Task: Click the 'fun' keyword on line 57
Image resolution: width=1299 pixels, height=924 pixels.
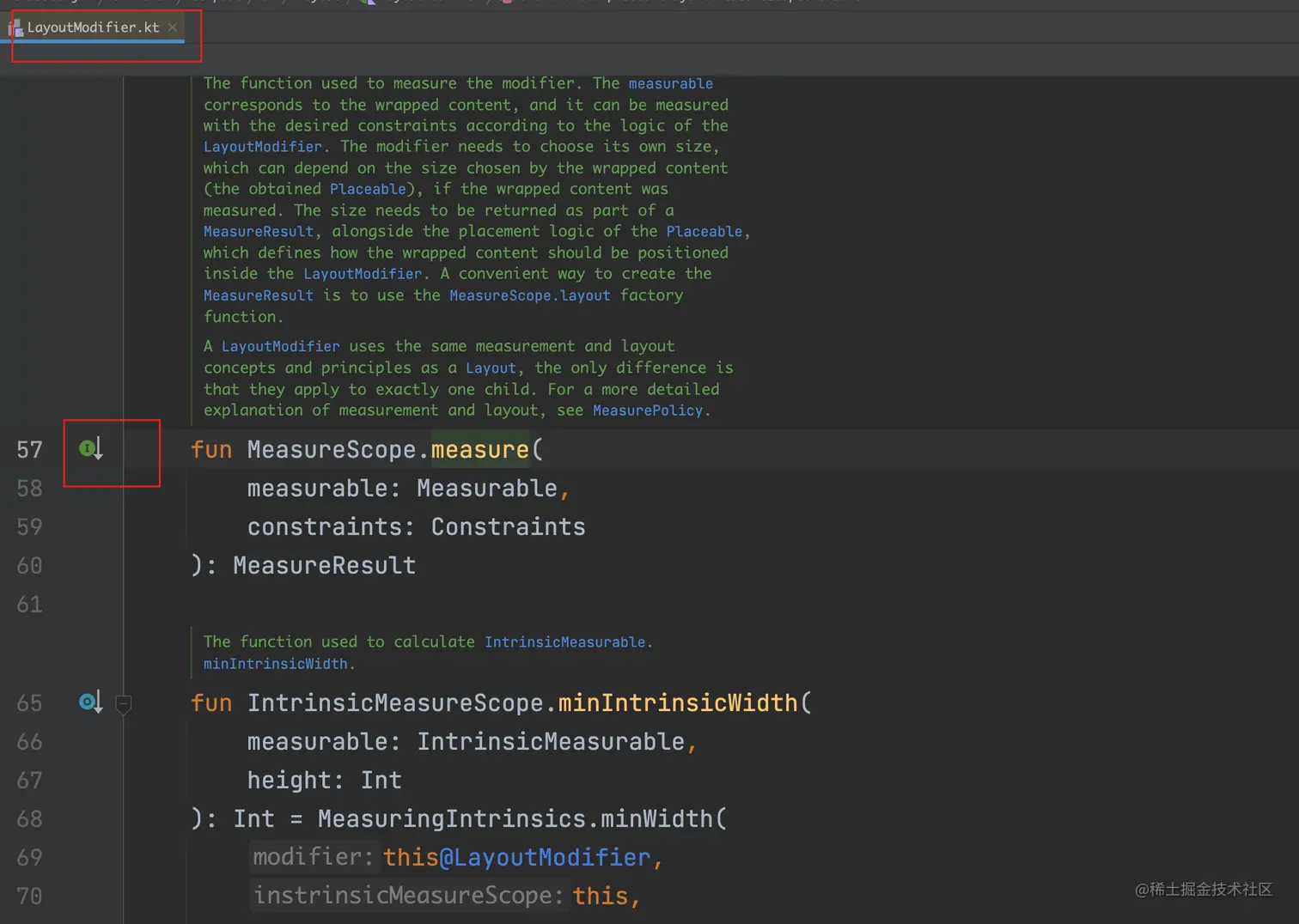Action: (211, 449)
